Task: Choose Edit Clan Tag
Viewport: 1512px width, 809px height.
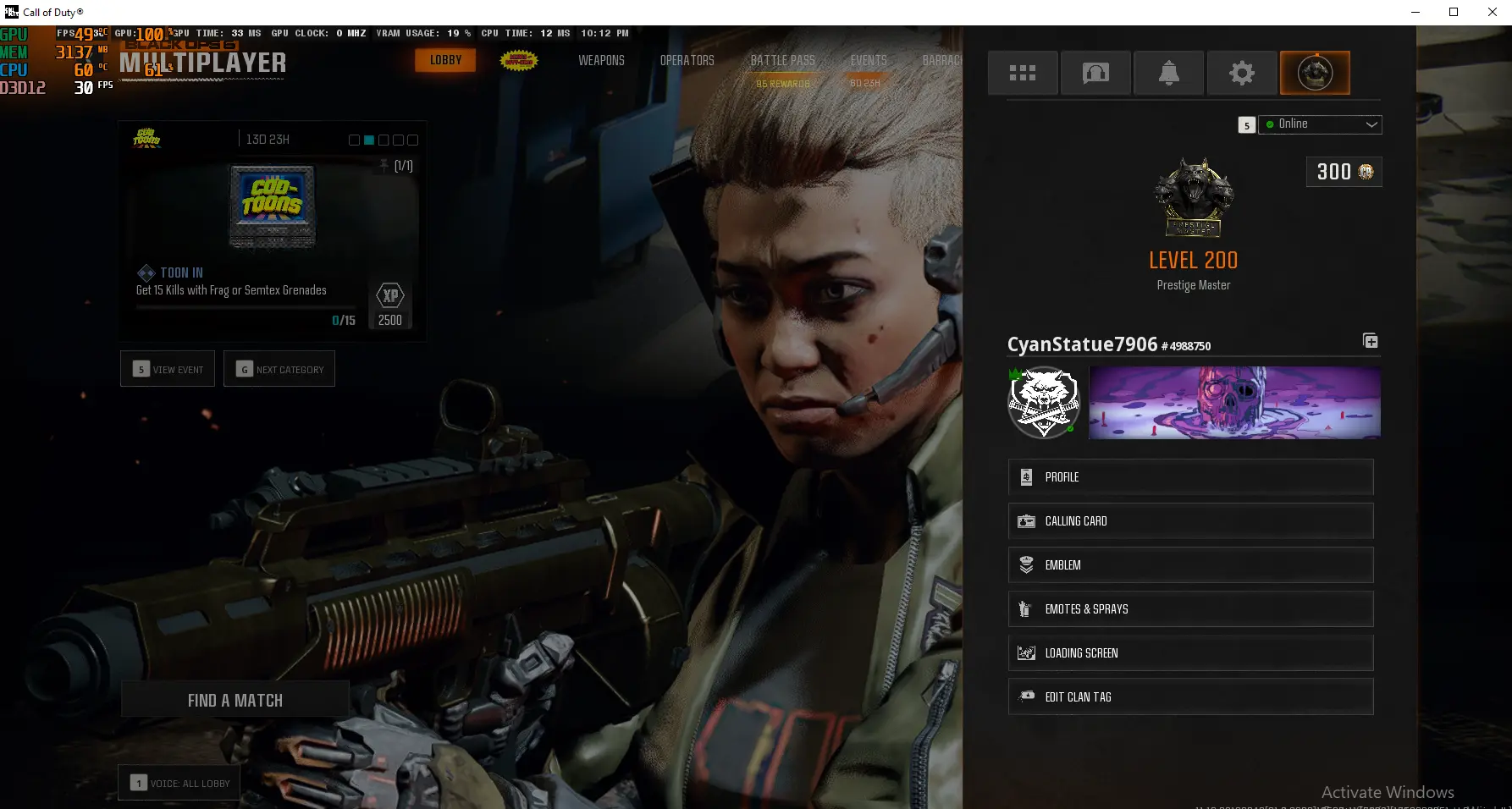Action: click(1190, 697)
